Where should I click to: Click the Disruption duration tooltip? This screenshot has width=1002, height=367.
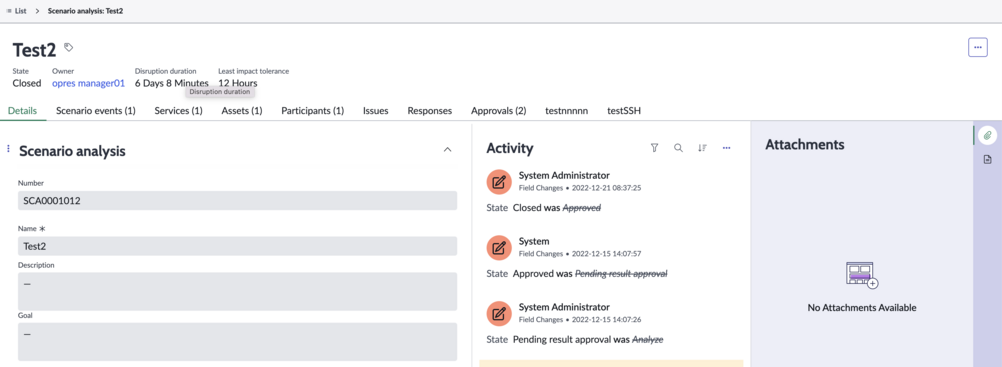click(219, 92)
